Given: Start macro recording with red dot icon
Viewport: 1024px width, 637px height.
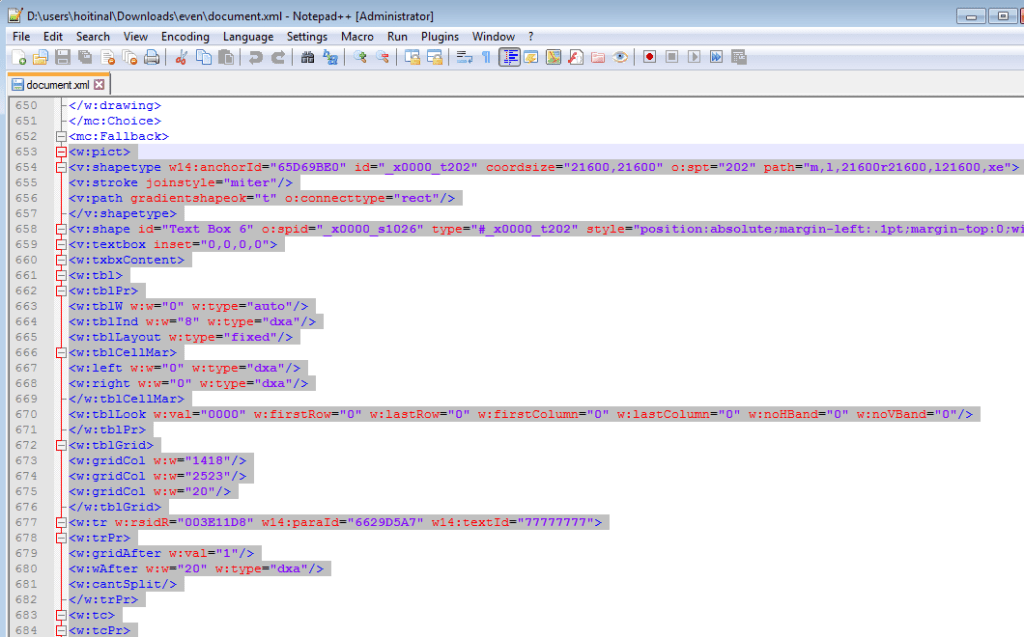Looking at the screenshot, I should (649, 58).
